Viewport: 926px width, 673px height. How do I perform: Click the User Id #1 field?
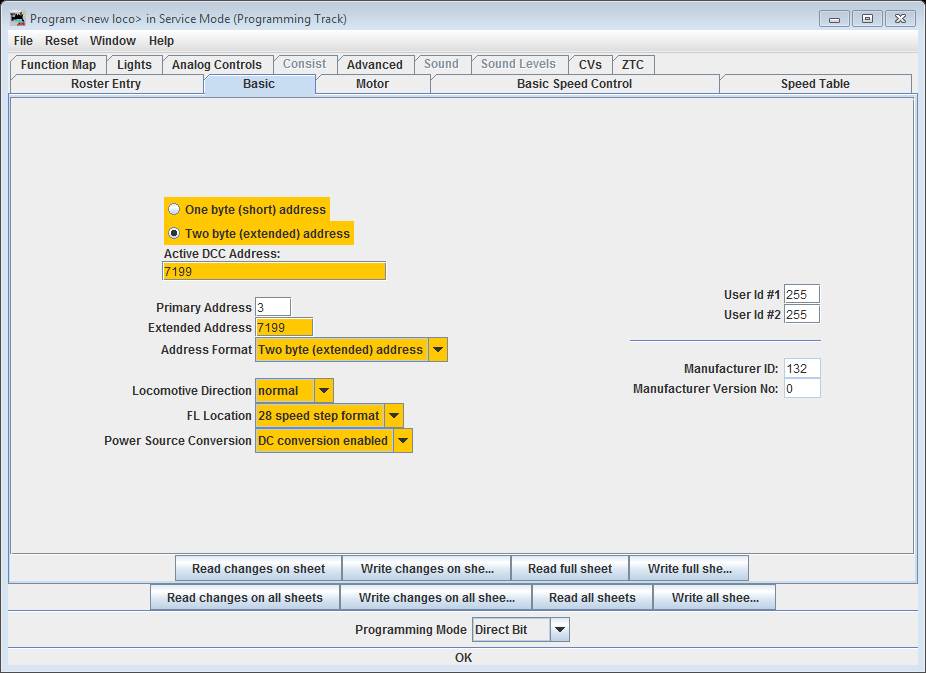pos(801,295)
